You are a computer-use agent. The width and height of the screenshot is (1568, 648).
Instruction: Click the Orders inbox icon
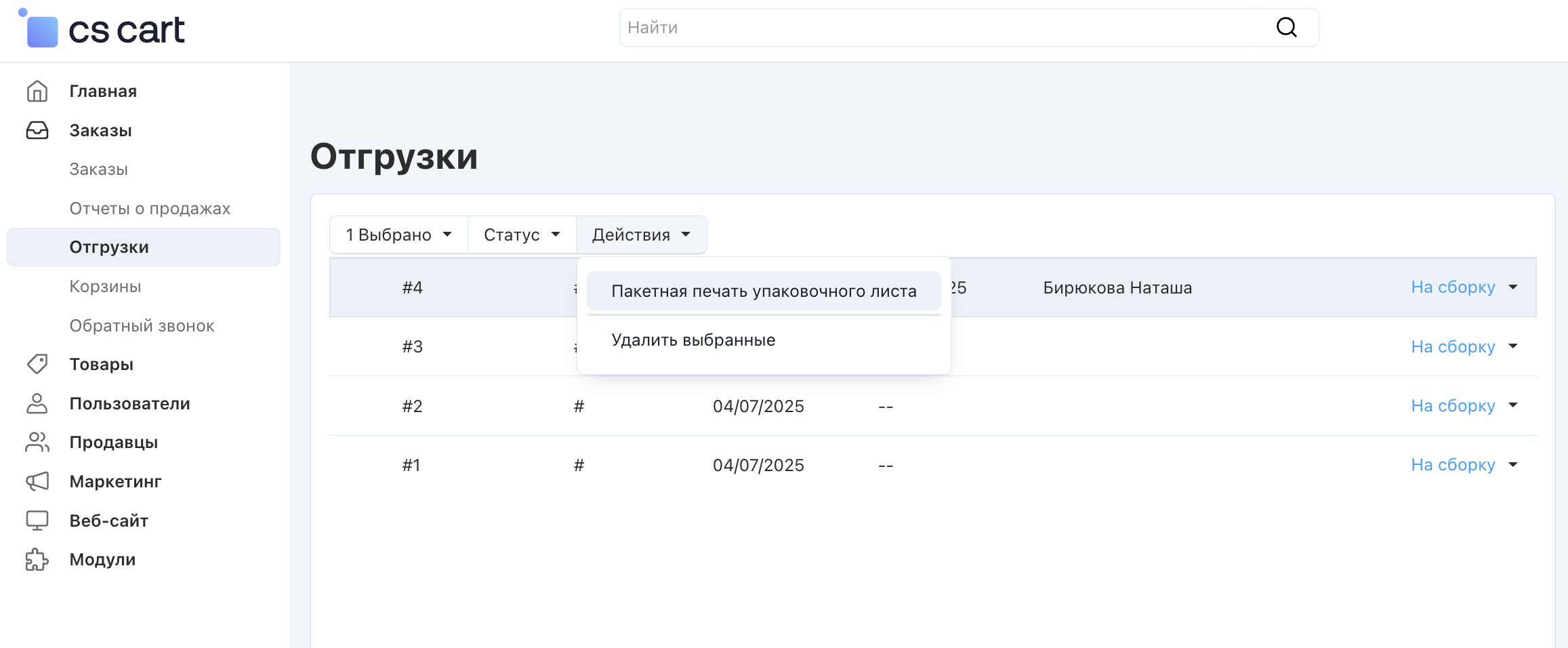click(37, 130)
